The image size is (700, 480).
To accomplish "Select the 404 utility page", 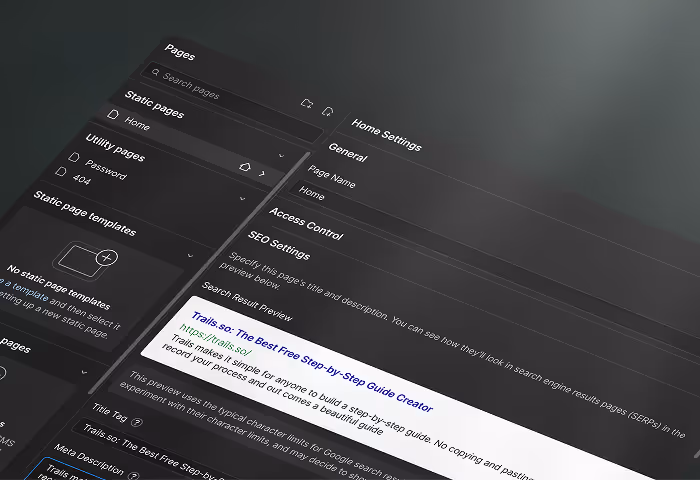I will (x=81, y=179).
